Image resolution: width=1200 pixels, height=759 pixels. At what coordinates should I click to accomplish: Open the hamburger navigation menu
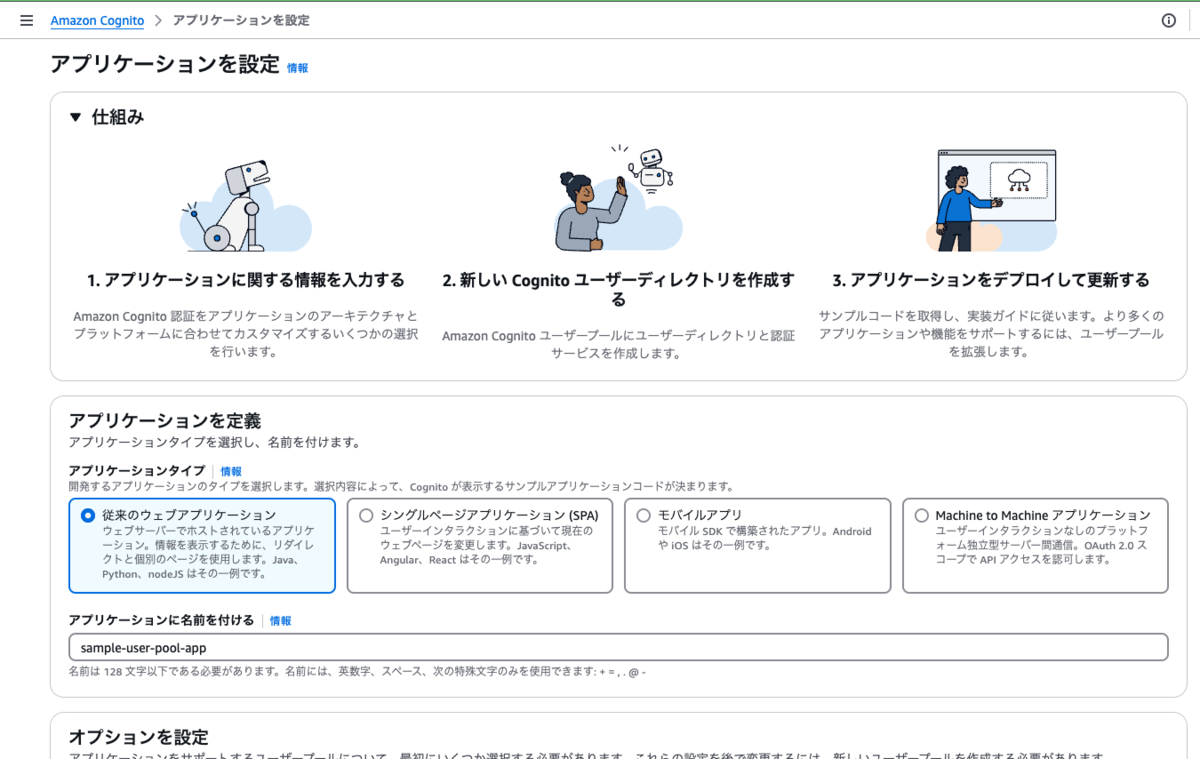[x=26, y=20]
